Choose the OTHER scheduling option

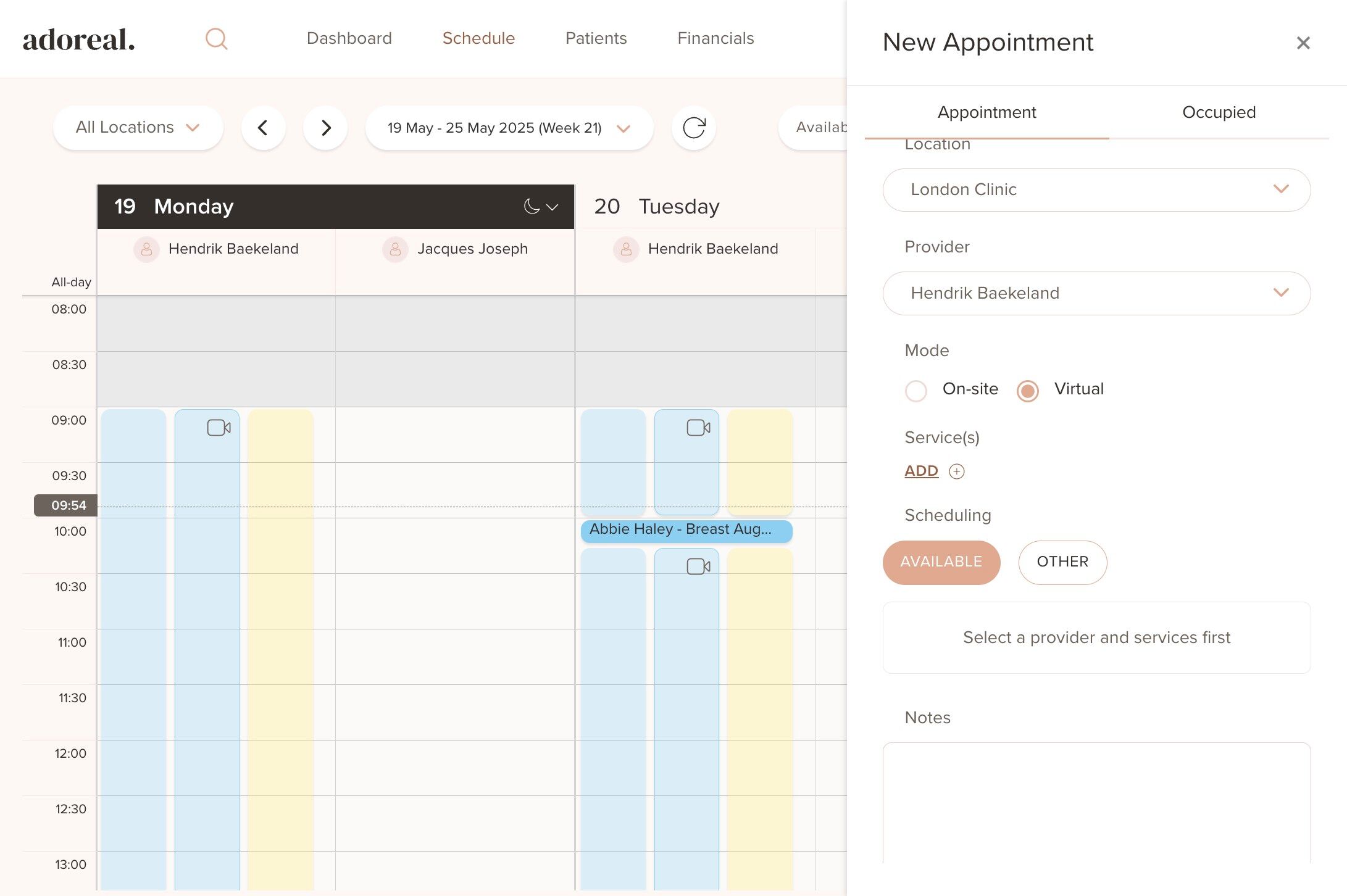click(x=1062, y=562)
